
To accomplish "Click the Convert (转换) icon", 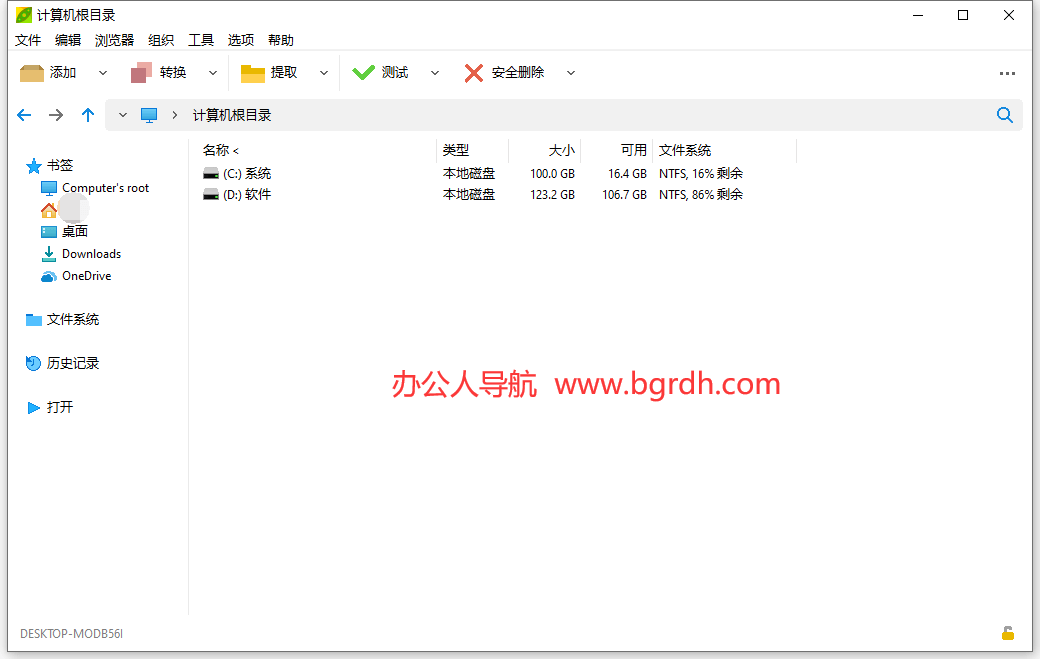I will pyautogui.click(x=142, y=73).
